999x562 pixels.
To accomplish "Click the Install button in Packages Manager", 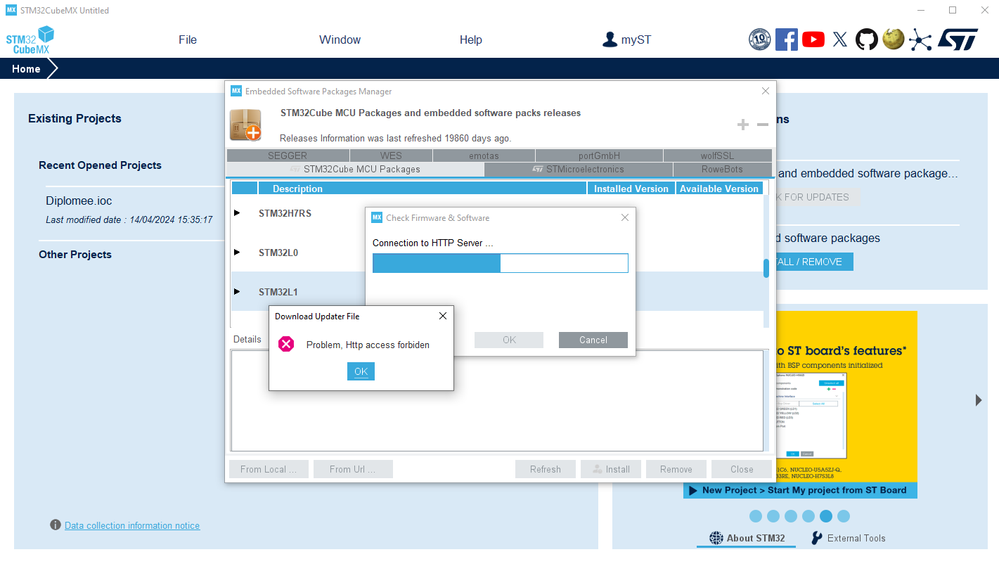I will 611,469.
